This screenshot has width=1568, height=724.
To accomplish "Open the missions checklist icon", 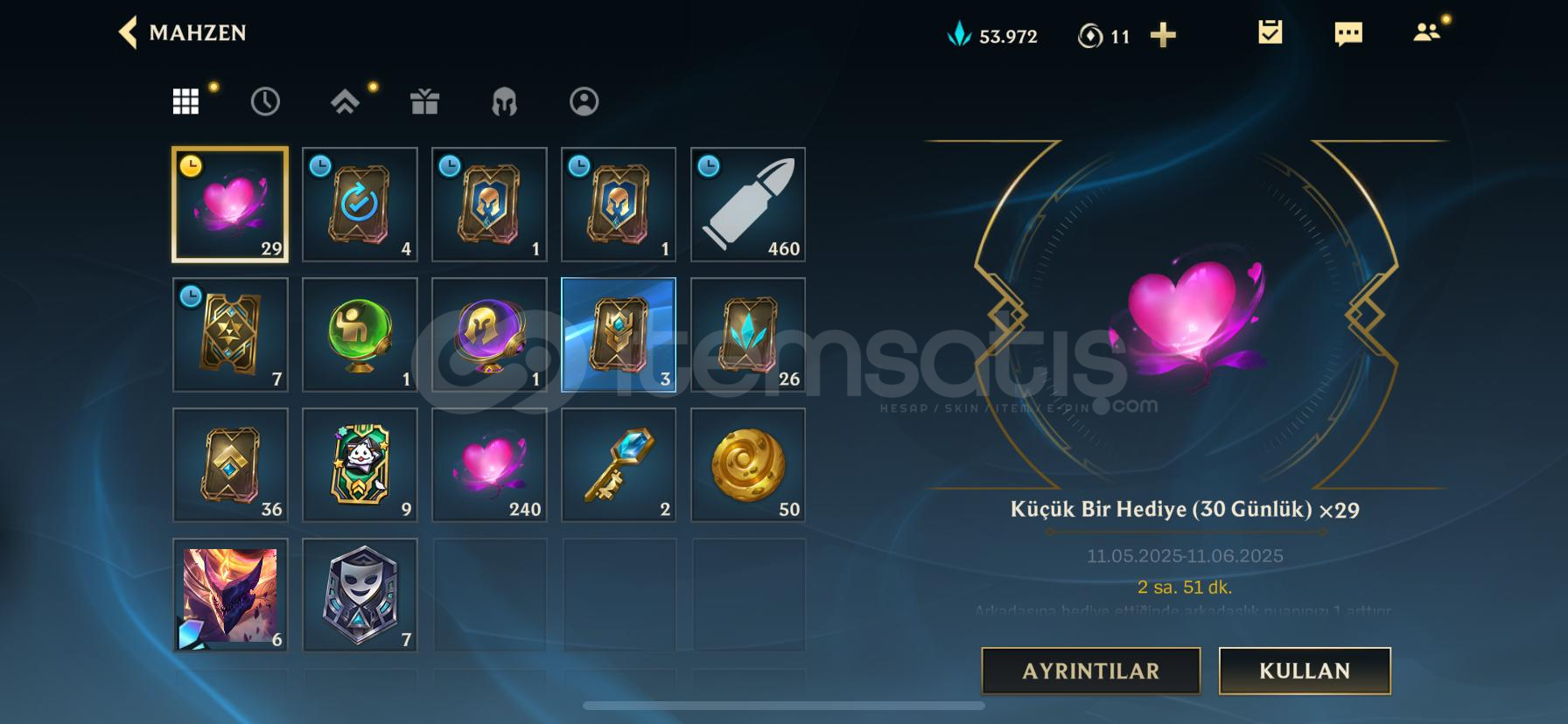I will click(1270, 33).
